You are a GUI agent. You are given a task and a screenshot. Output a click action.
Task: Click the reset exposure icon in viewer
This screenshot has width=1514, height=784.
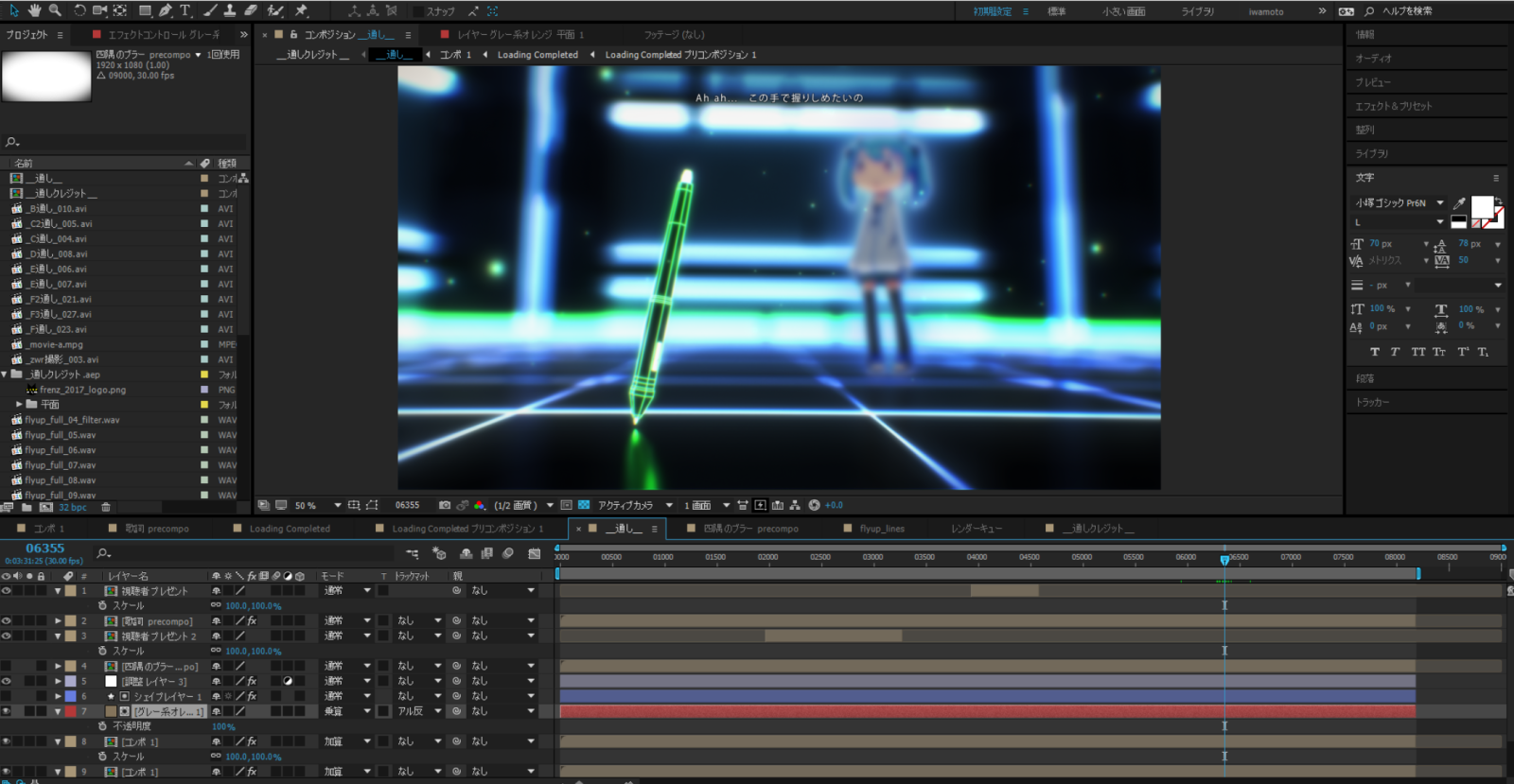[814, 505]
